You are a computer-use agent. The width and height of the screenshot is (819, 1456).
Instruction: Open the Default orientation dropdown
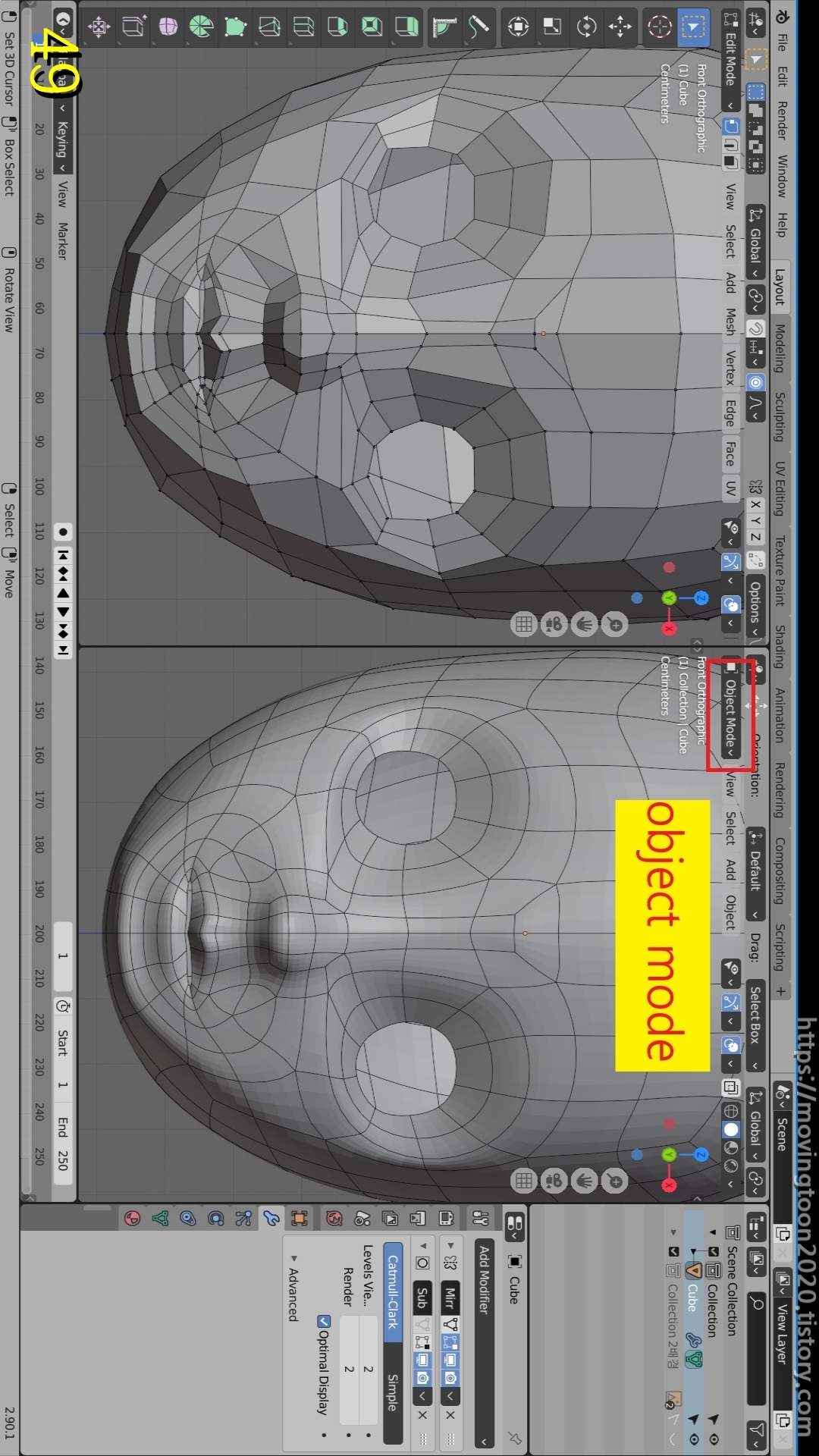[755, 874]
